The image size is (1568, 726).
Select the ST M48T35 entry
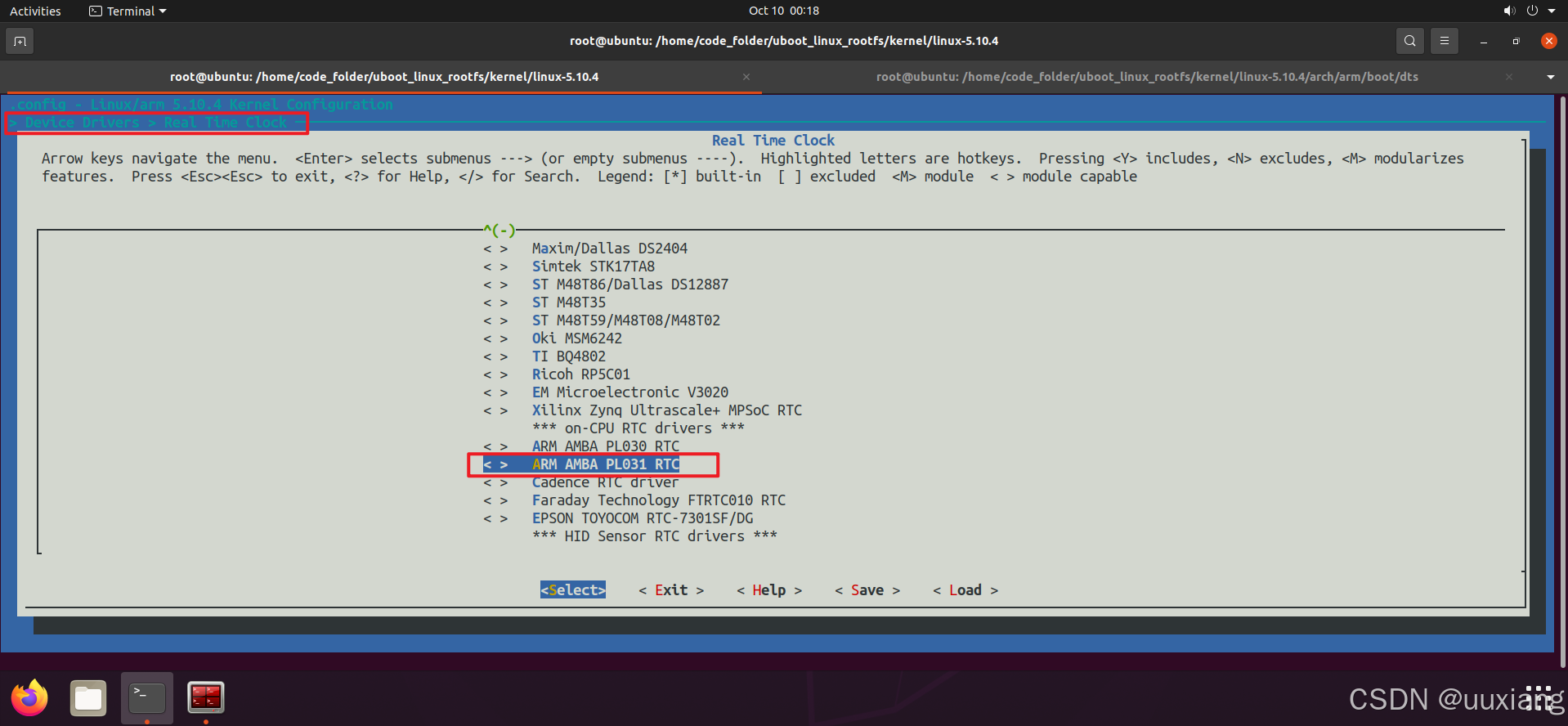tap(544, 302)
